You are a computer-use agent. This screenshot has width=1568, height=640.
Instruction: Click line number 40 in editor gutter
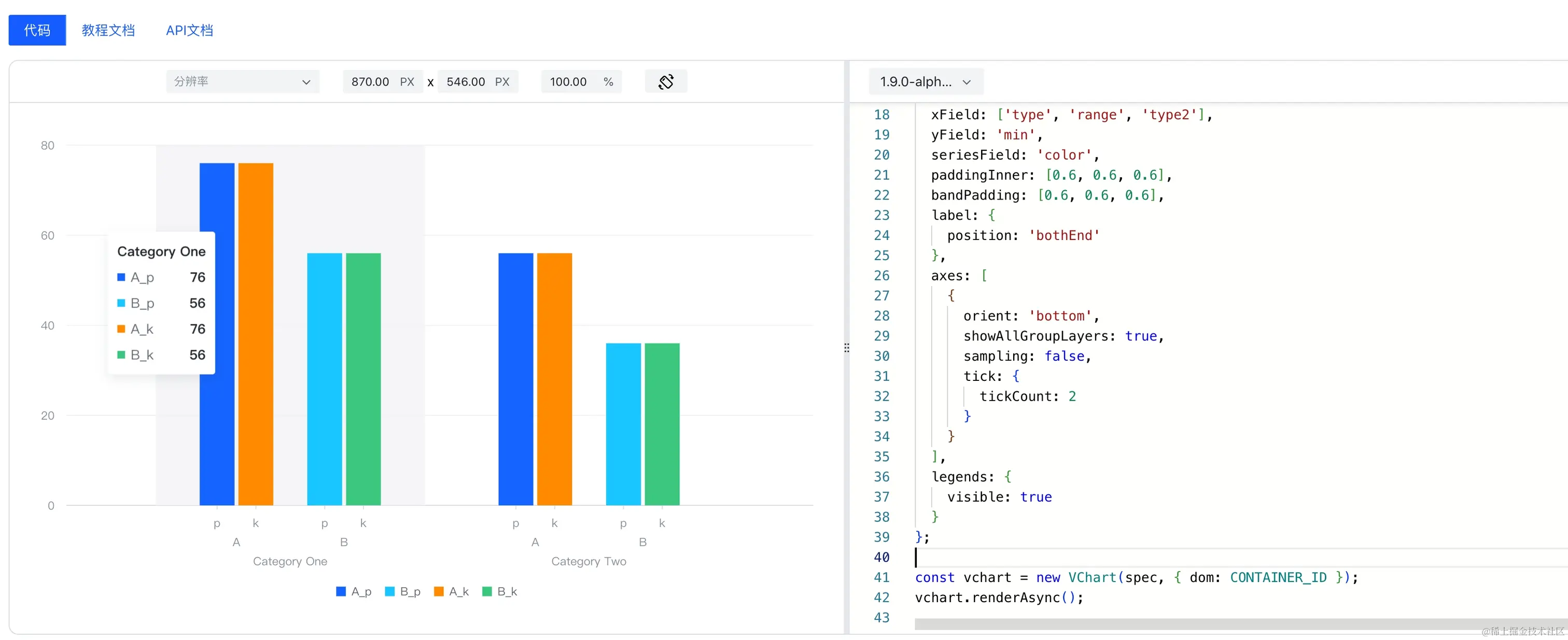click(881, 557)
